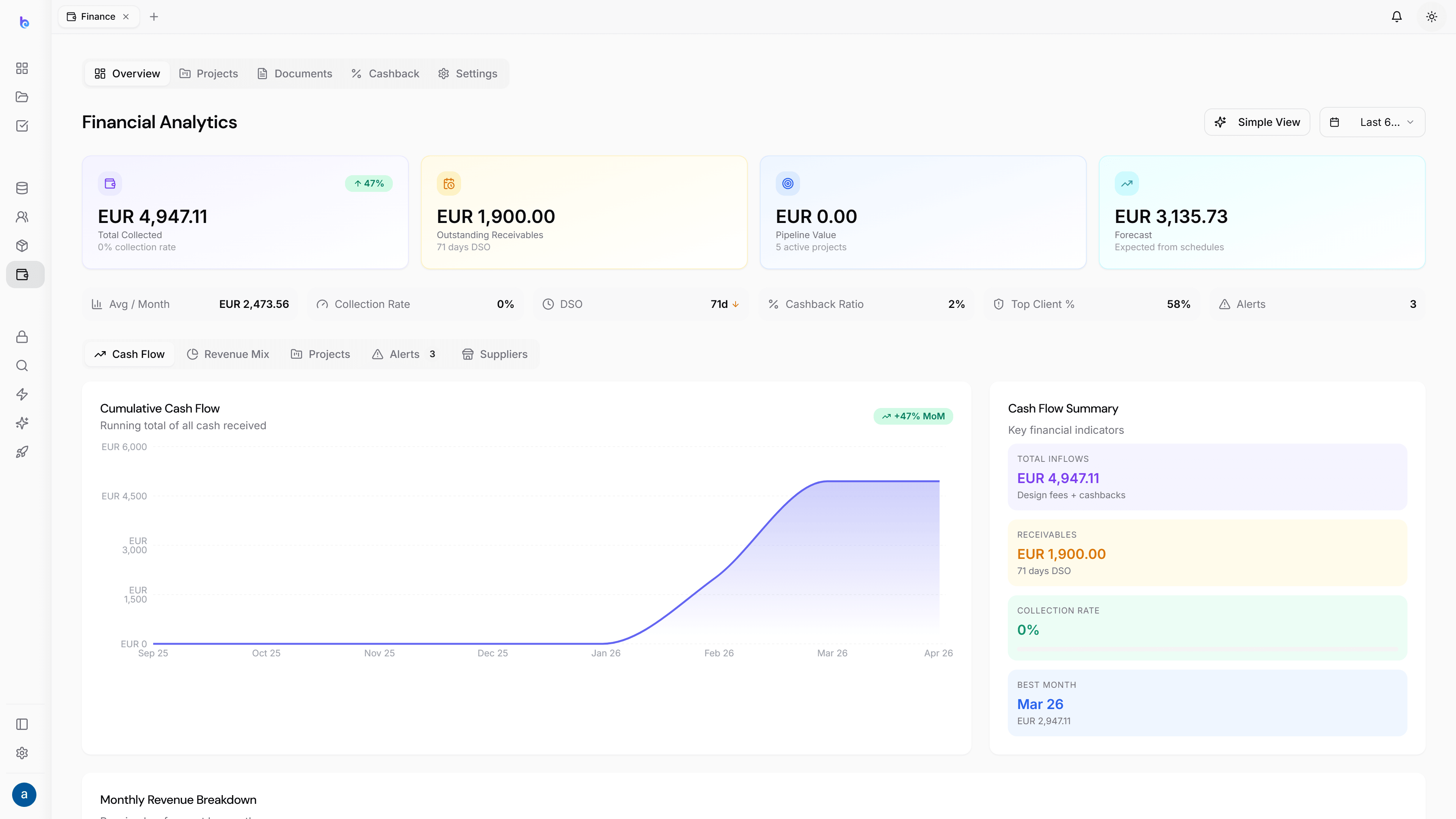Open the rocket icon in sidebar
Screen dimensions: 1456x819
(x=22, y=452)
